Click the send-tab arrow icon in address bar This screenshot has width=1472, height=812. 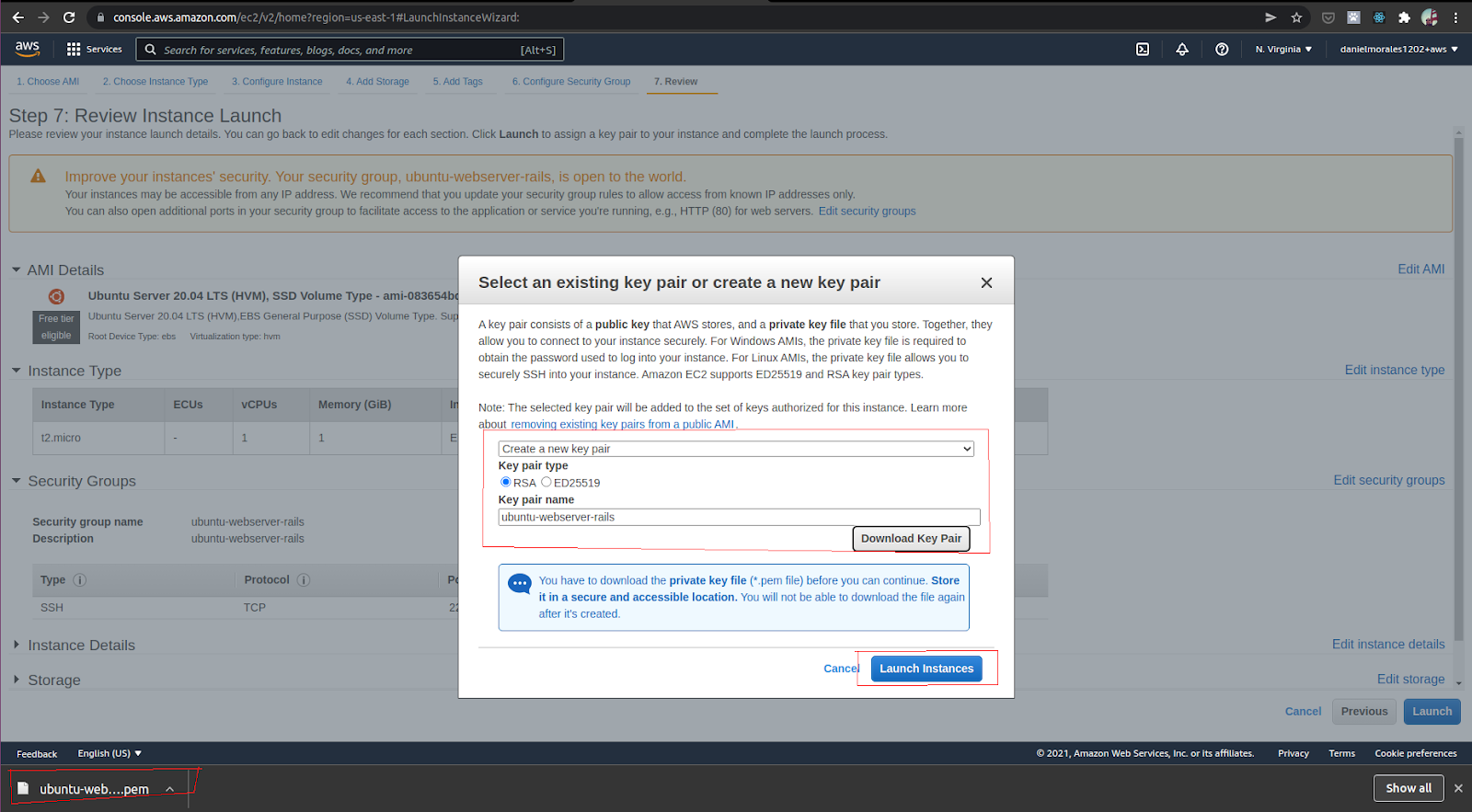[1271, 17]
